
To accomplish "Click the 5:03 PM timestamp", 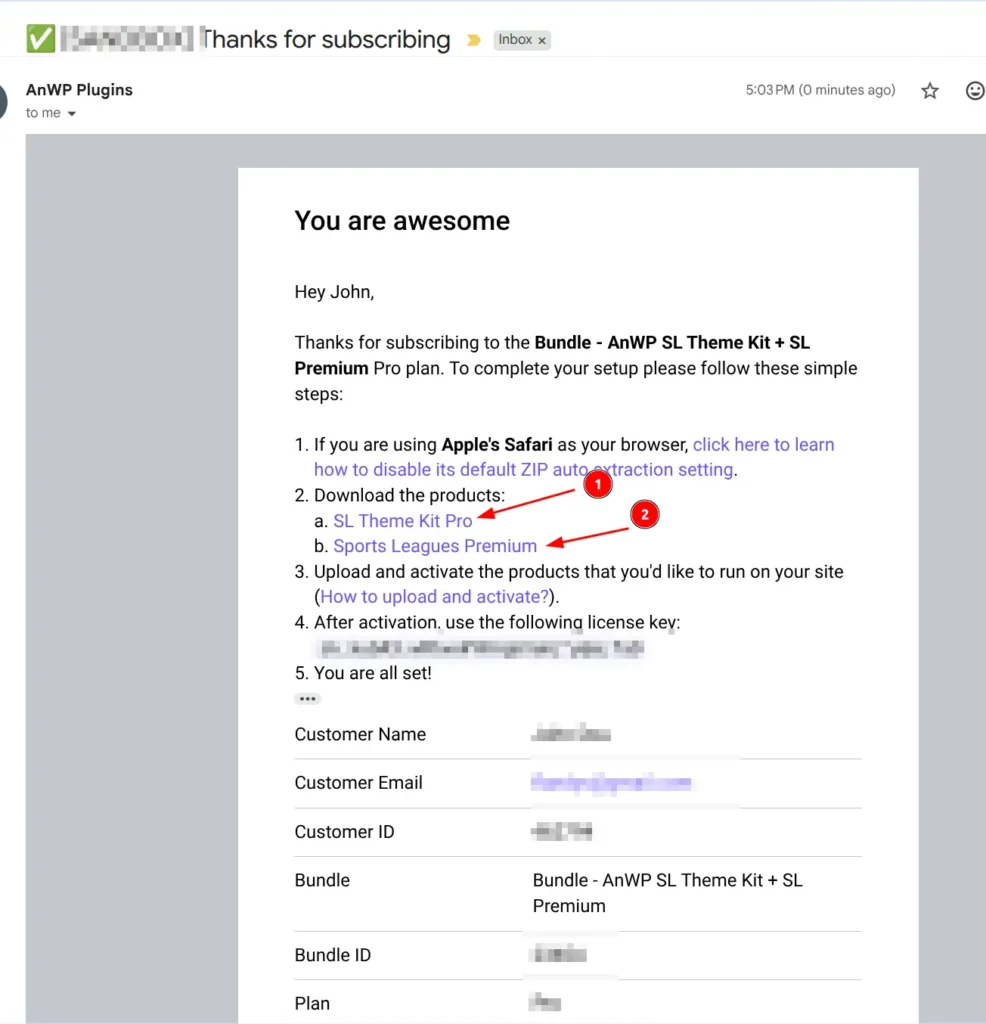I will 820,90.
